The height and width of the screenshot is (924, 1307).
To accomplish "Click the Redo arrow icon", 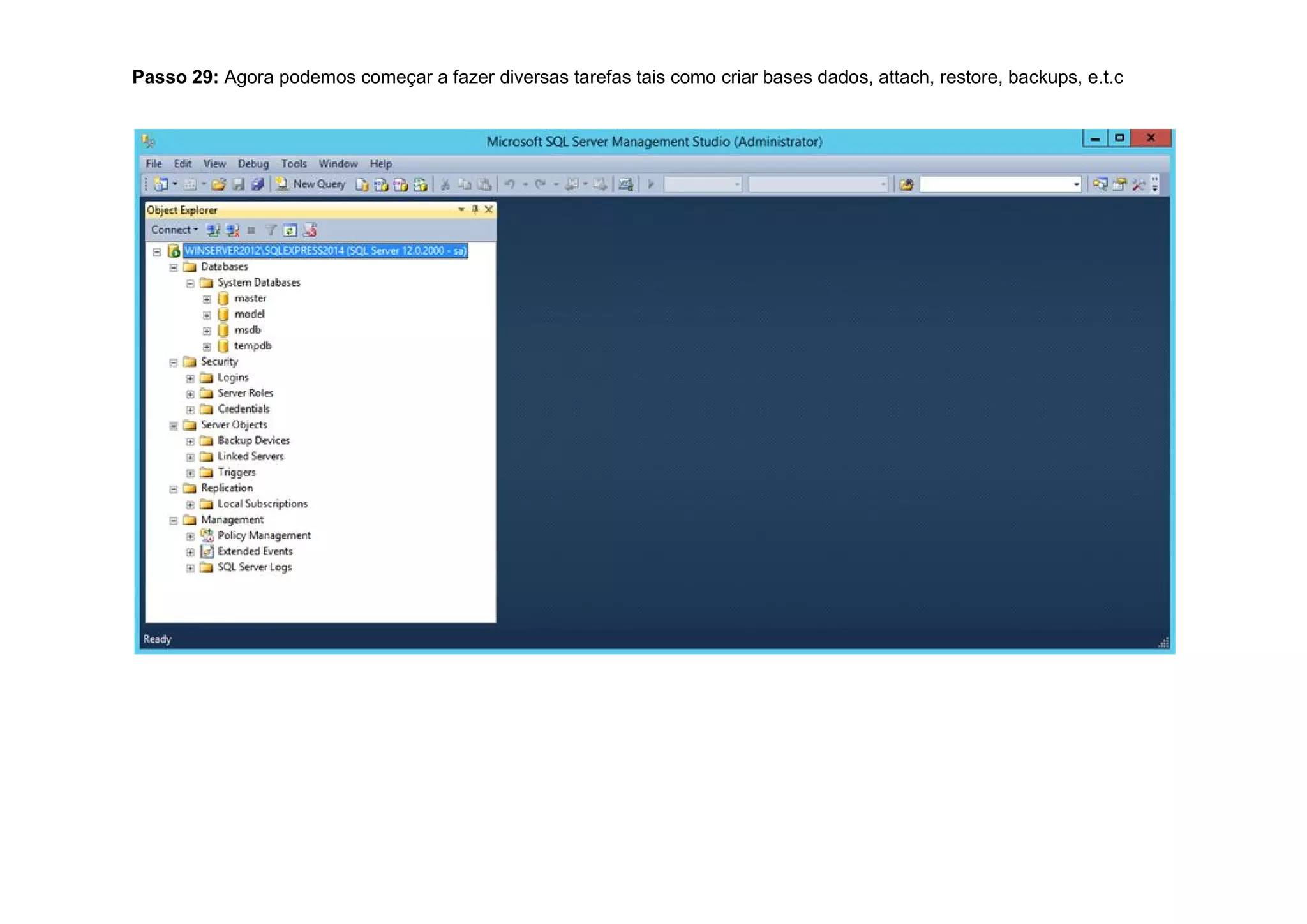I will click(x=540, y=184).
